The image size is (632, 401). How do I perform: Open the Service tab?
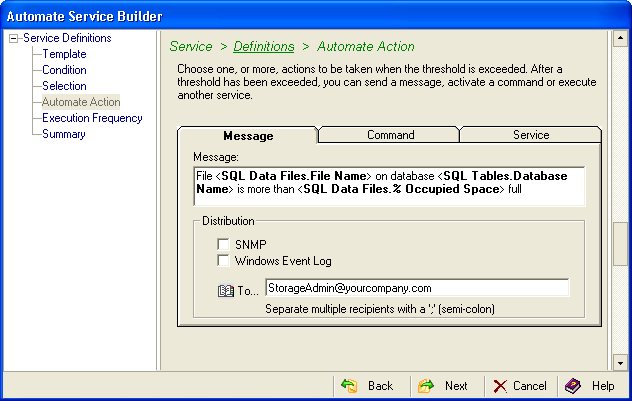[531, 135]
